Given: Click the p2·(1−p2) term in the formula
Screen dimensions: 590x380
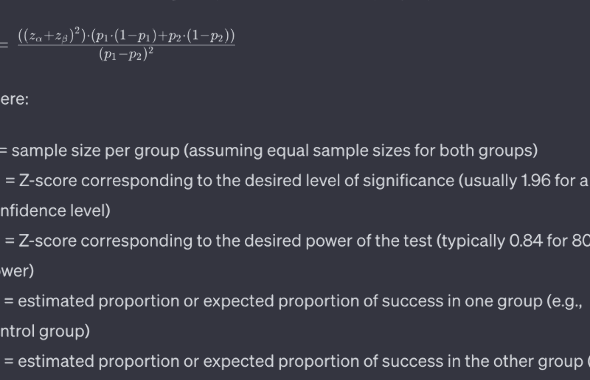Looking at the screenshot, I should 198,36.
